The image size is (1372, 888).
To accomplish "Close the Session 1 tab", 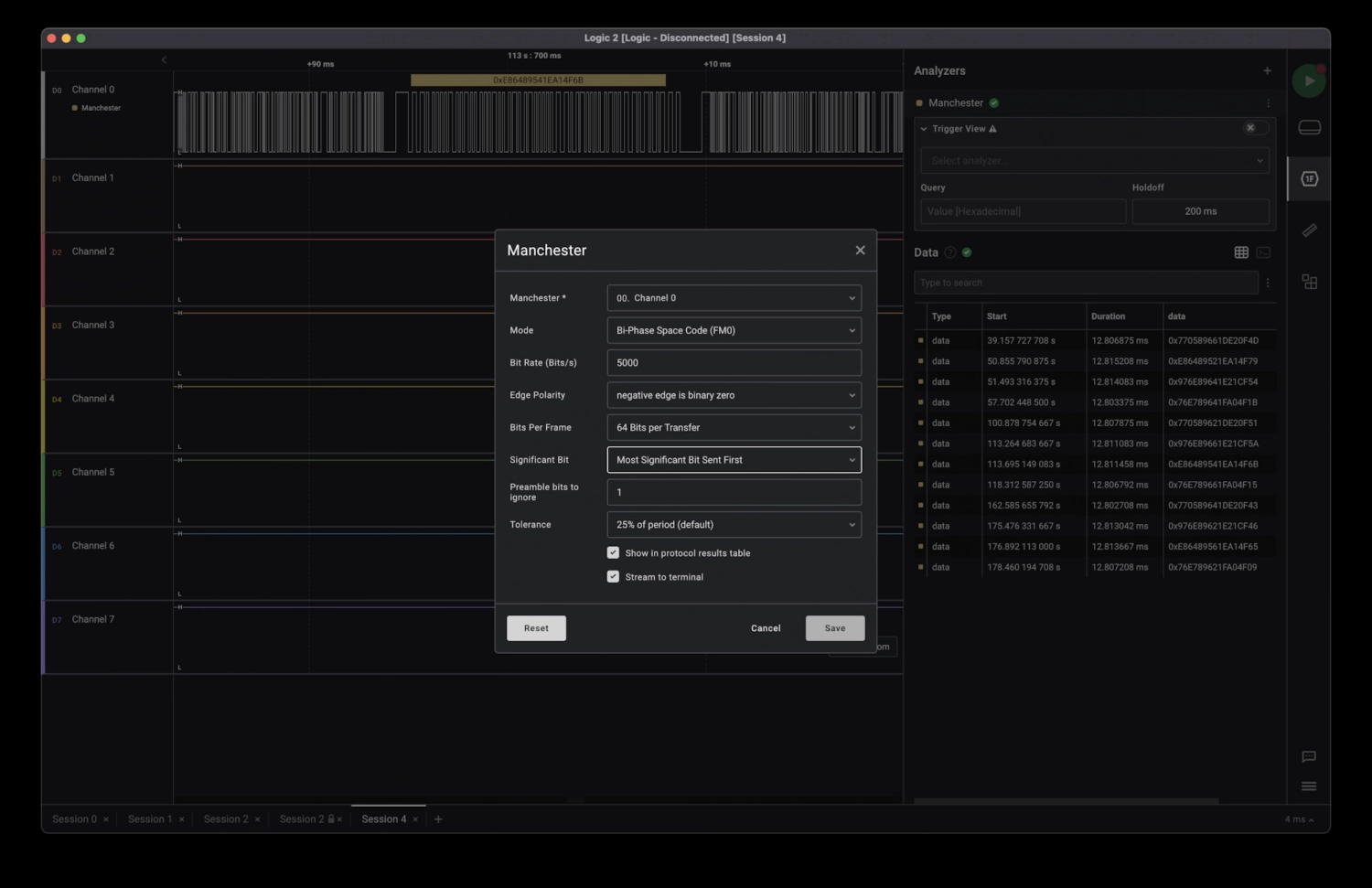I will pyautogui.click(x=182, y=819).
